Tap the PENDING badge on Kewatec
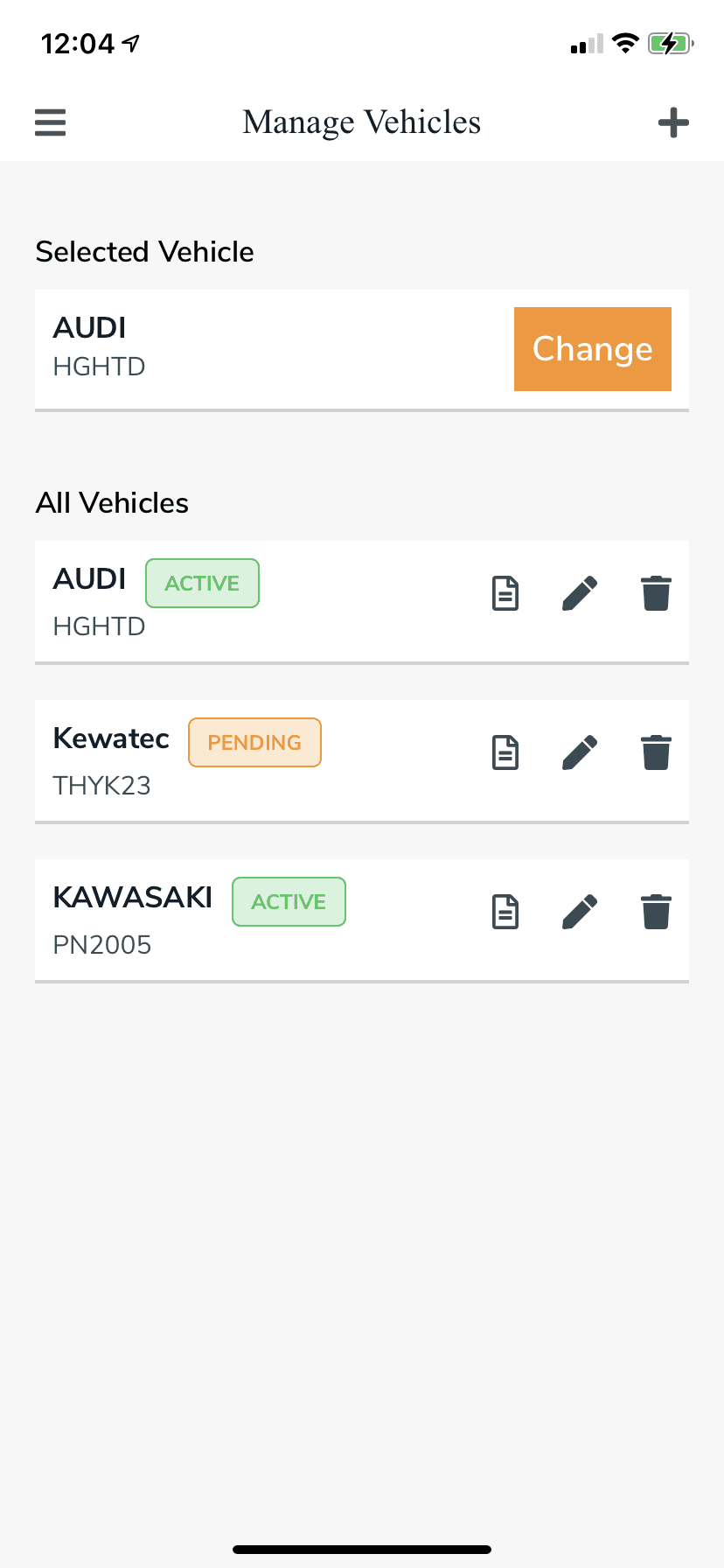The height and width of the screenshot is (1568, 724). tap(254, 742)
